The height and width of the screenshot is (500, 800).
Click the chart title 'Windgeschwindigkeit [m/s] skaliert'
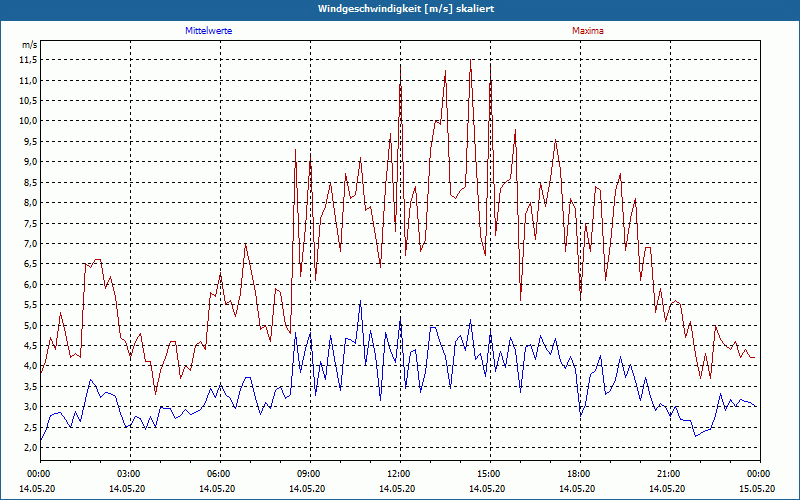tap(406, 9)
